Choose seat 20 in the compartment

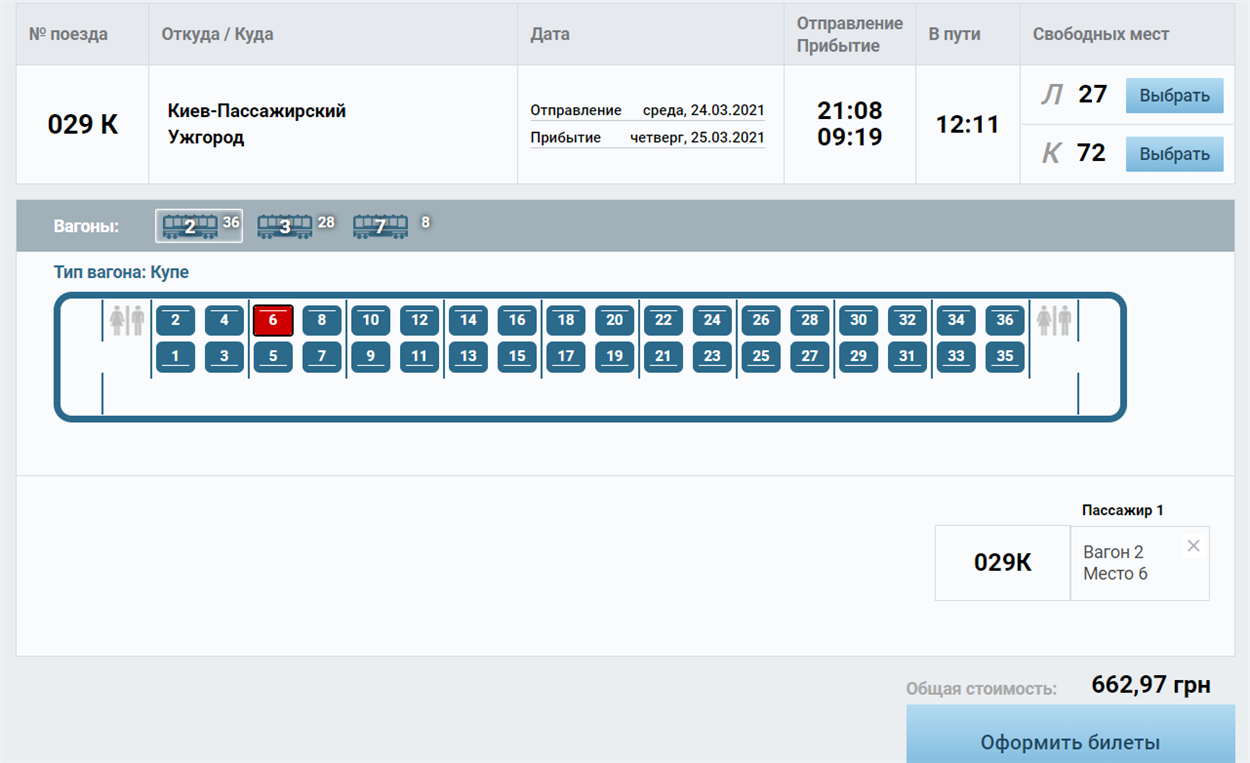[x=615, y=320]
